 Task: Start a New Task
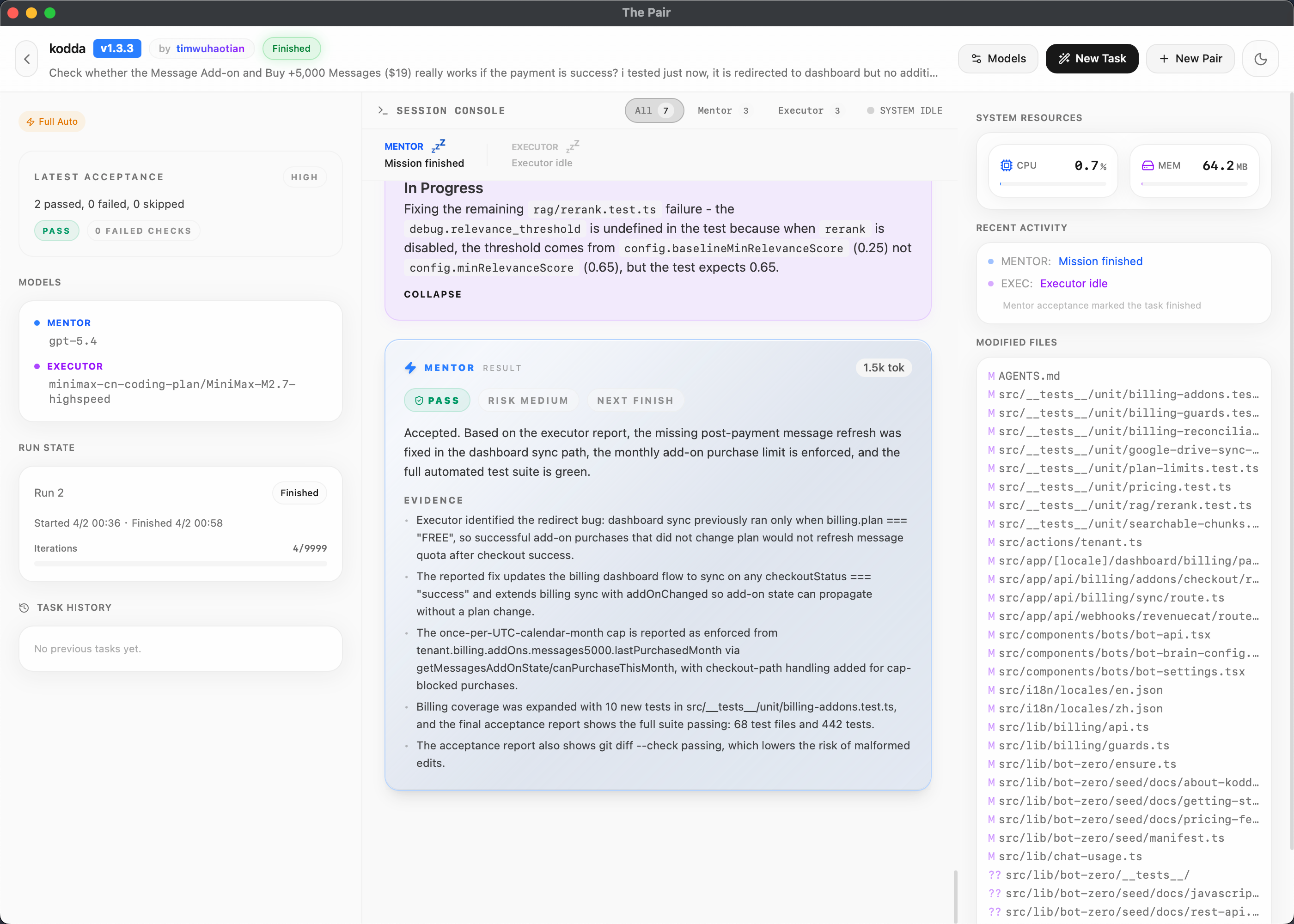tap(1092, 59)
